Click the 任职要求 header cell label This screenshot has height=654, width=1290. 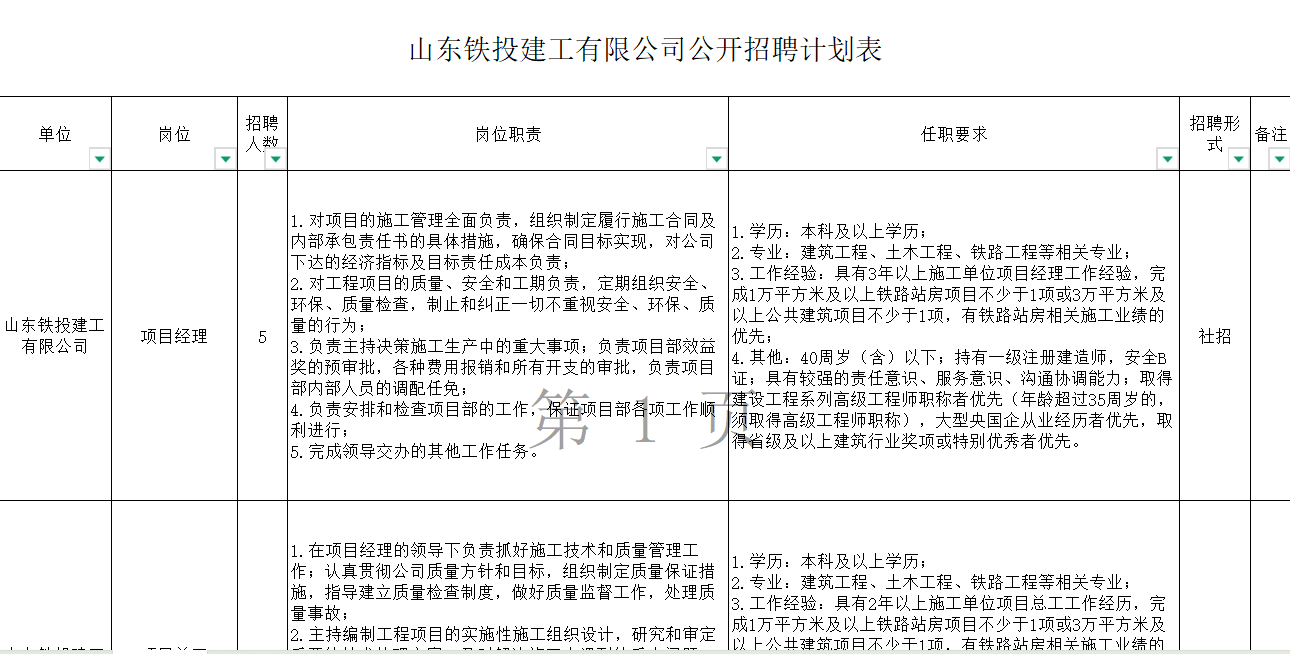click(954, 134)
